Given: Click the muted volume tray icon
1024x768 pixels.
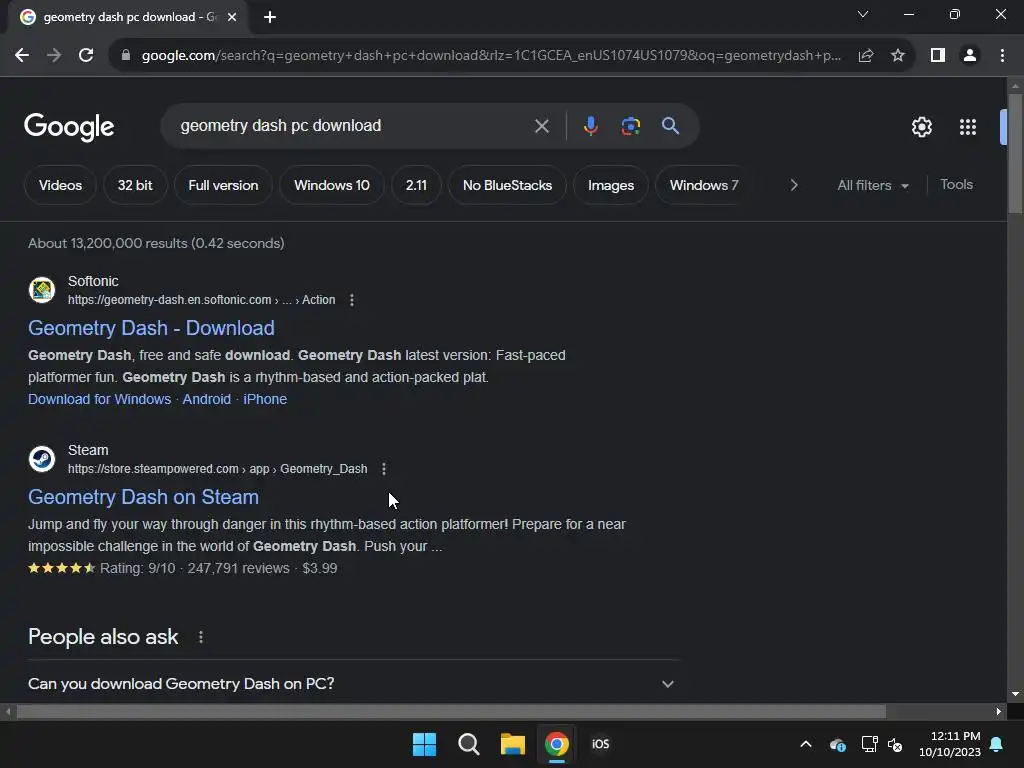Looking at the screenshot, I should pos(895,744).
